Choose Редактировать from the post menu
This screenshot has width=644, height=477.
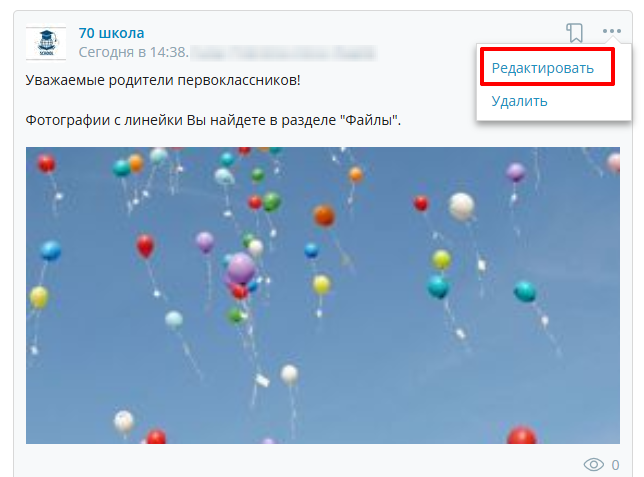[543, 68]
